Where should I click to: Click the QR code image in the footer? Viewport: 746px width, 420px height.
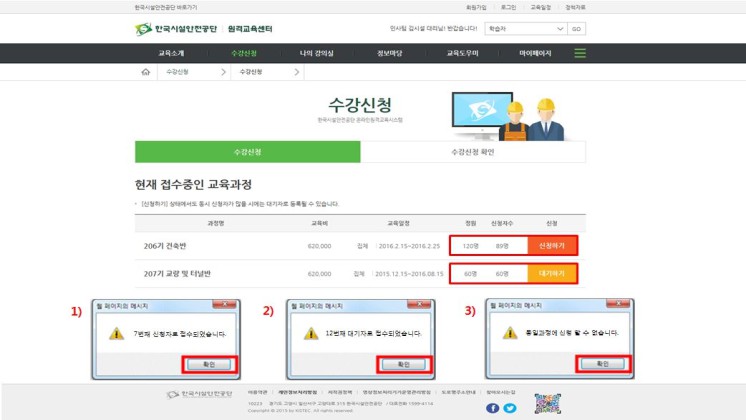548,403
